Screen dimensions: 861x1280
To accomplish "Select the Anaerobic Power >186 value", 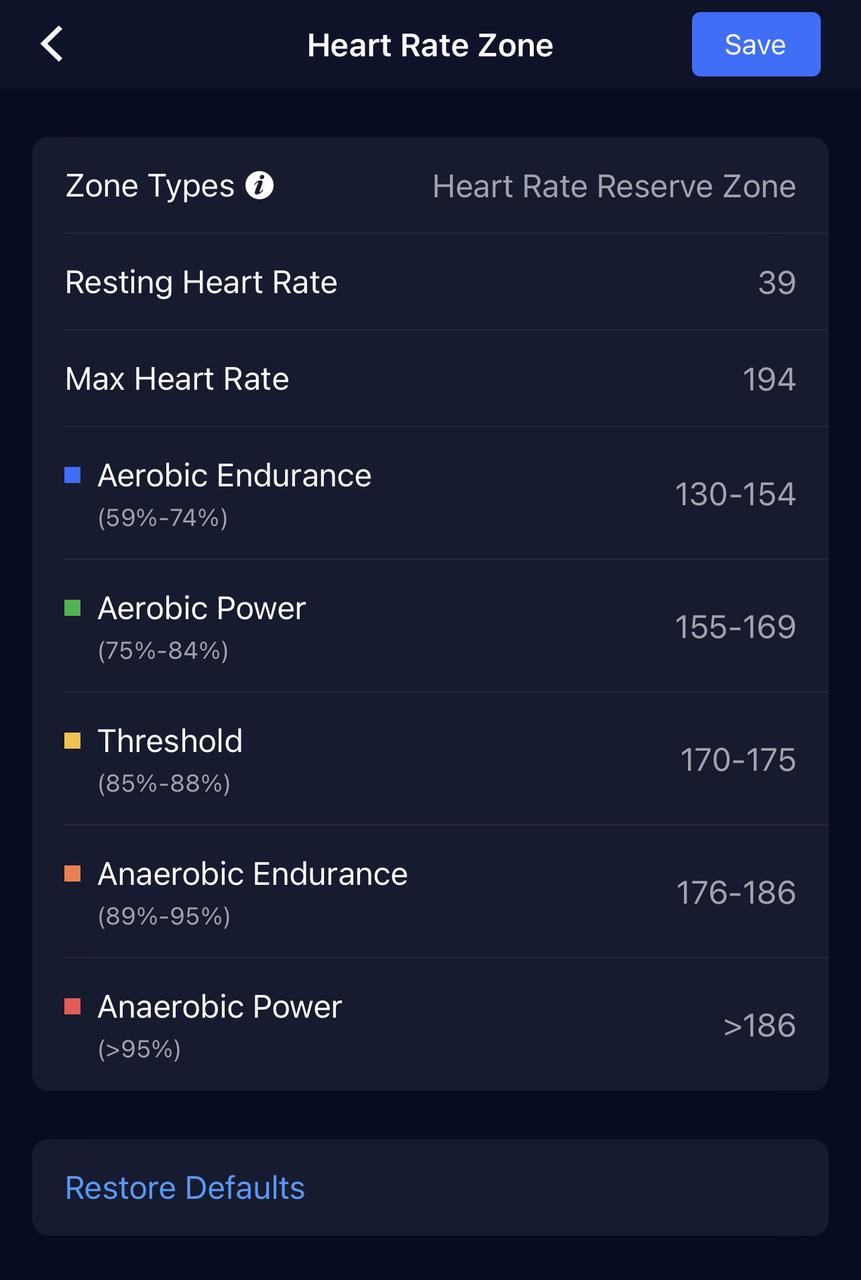I will 759,1025.
